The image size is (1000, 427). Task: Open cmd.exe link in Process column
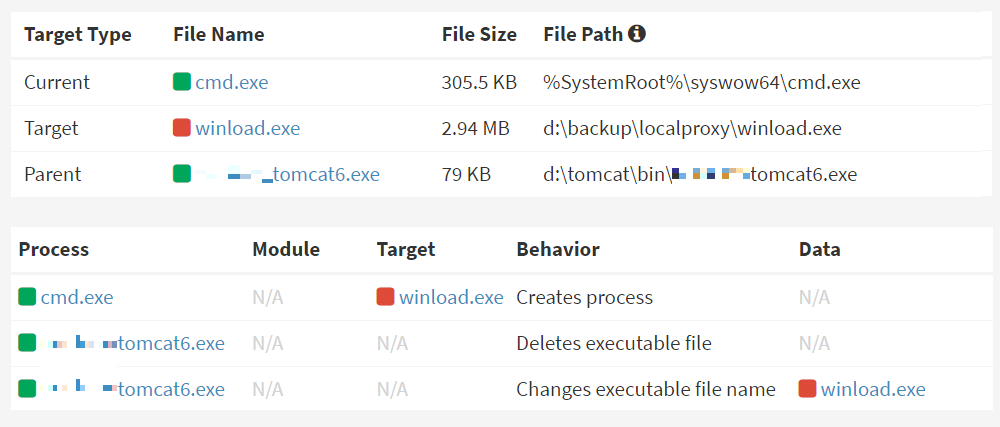click(77, 298)
